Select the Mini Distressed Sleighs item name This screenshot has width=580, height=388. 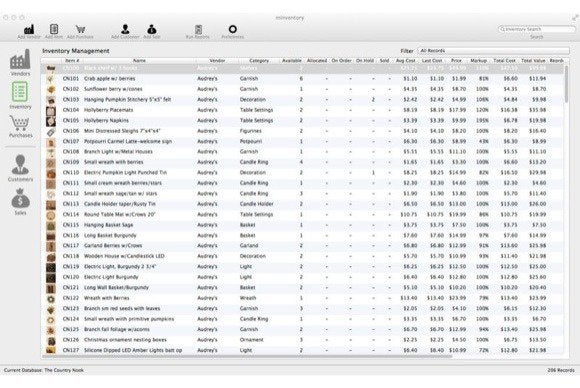tap(122, 131)
